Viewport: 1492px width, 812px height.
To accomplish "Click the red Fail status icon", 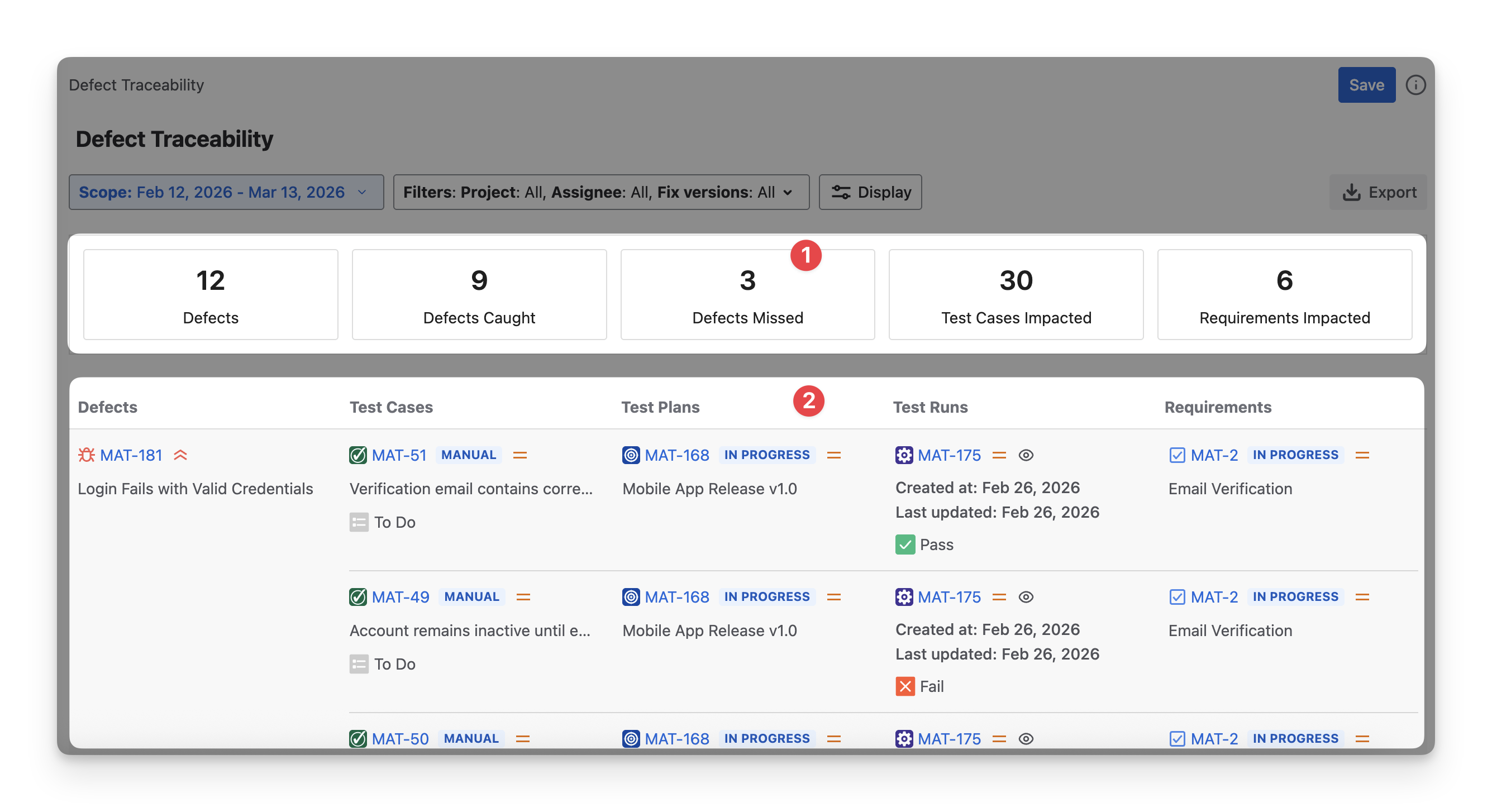I will [905, 686].
